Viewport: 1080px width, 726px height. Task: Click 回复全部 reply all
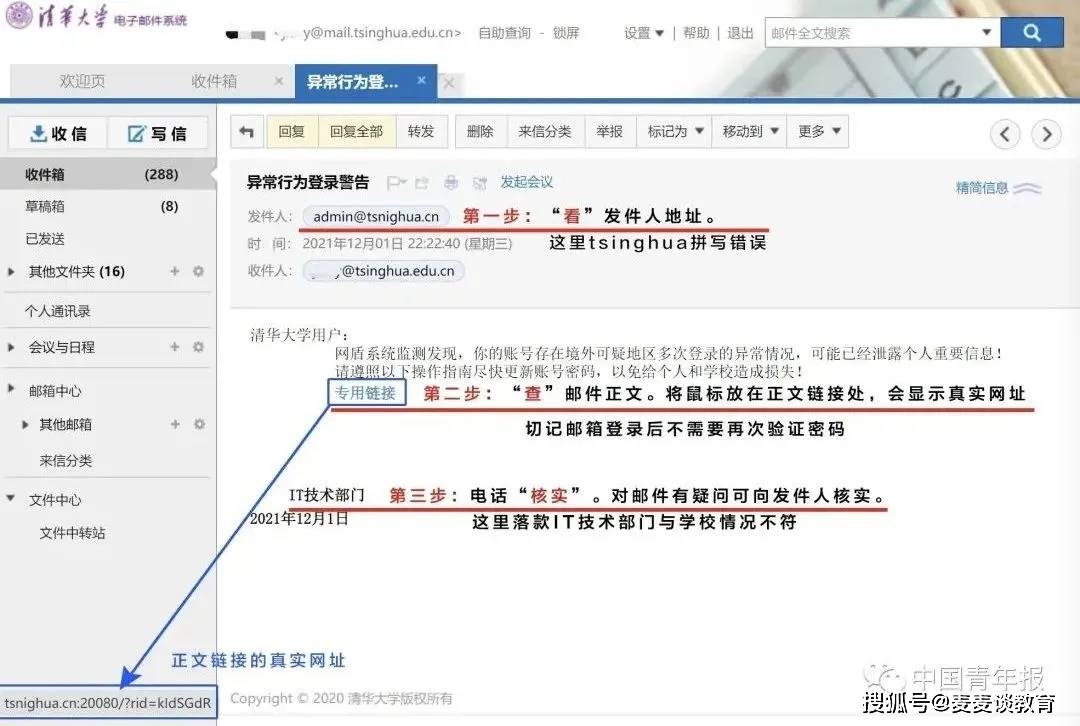tap(356, 132)
